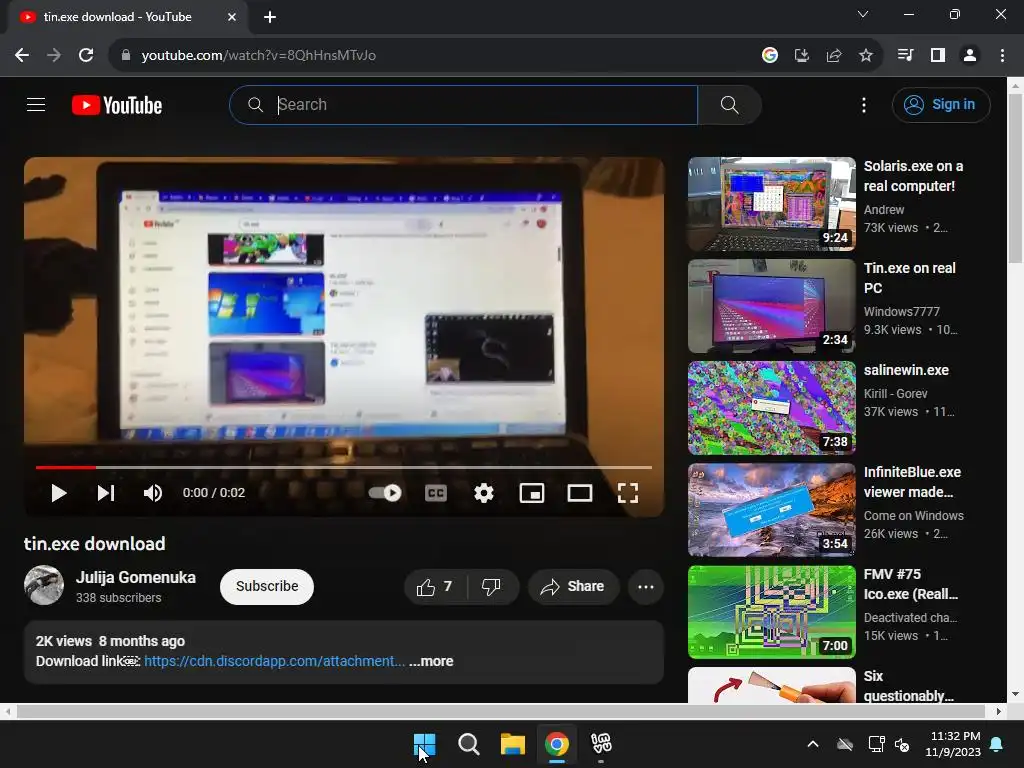Like the video with thumbs up
The width and height of the screenshot is (1024, 768).
click(436, 586)
